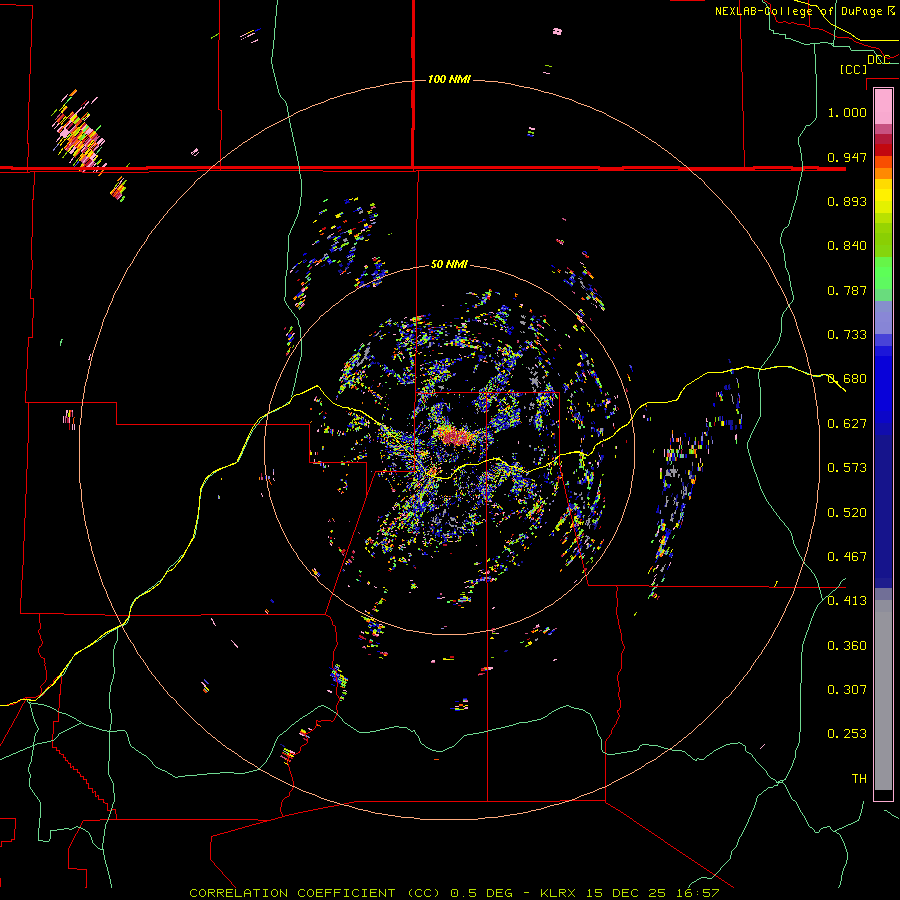Image resolution: width=900 pixels, height=900 pixels.
Task: Click the Correlation Coefficient product title text
Action: [x=315, y=893]
